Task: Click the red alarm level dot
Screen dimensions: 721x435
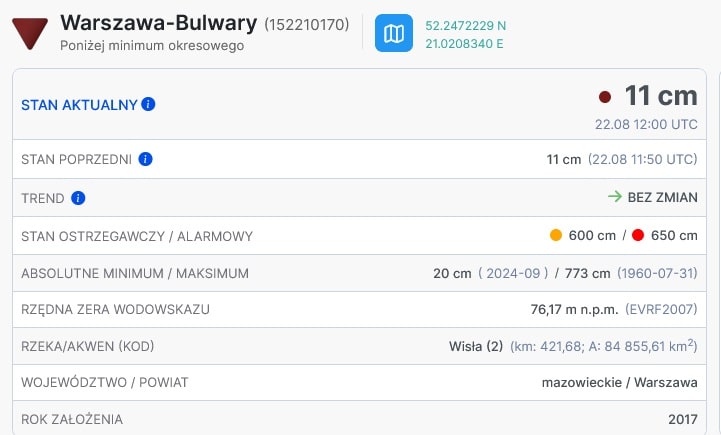Action: coord(638,235)
